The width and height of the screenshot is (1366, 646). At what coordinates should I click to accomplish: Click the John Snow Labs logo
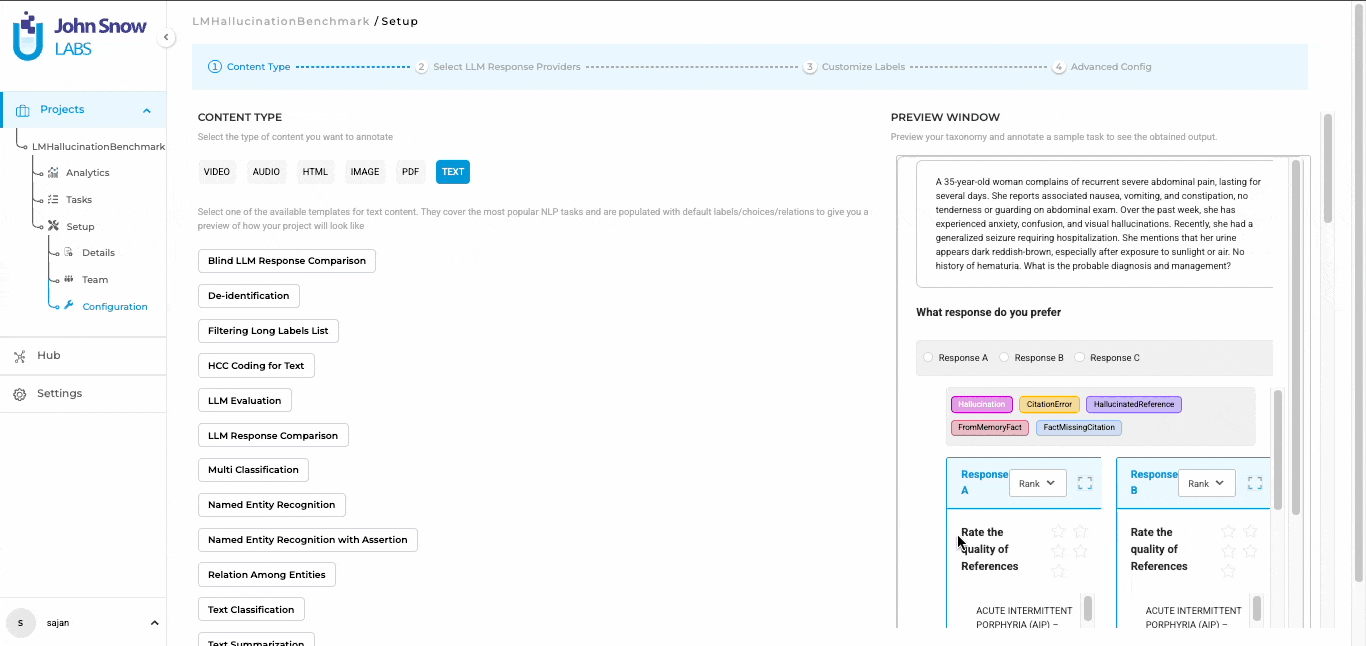(x=80, y=36)
